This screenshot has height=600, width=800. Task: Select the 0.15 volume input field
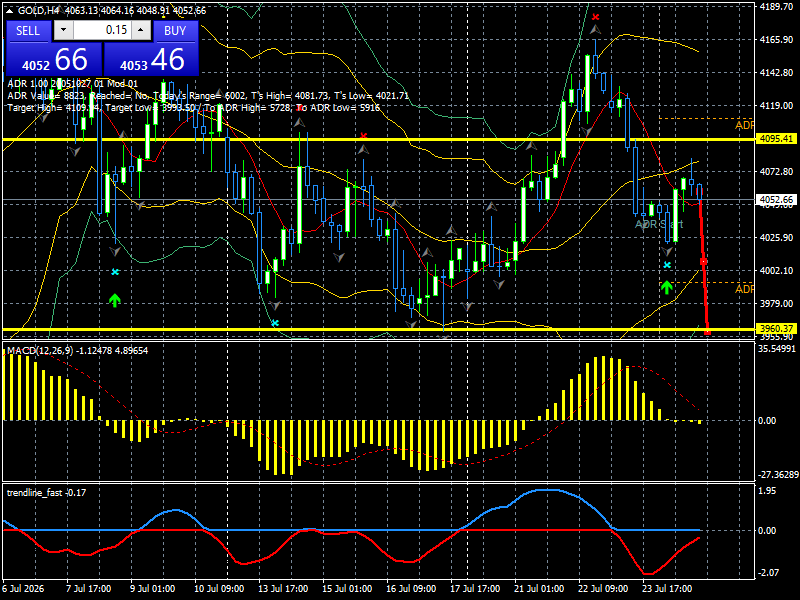(102, 30)
